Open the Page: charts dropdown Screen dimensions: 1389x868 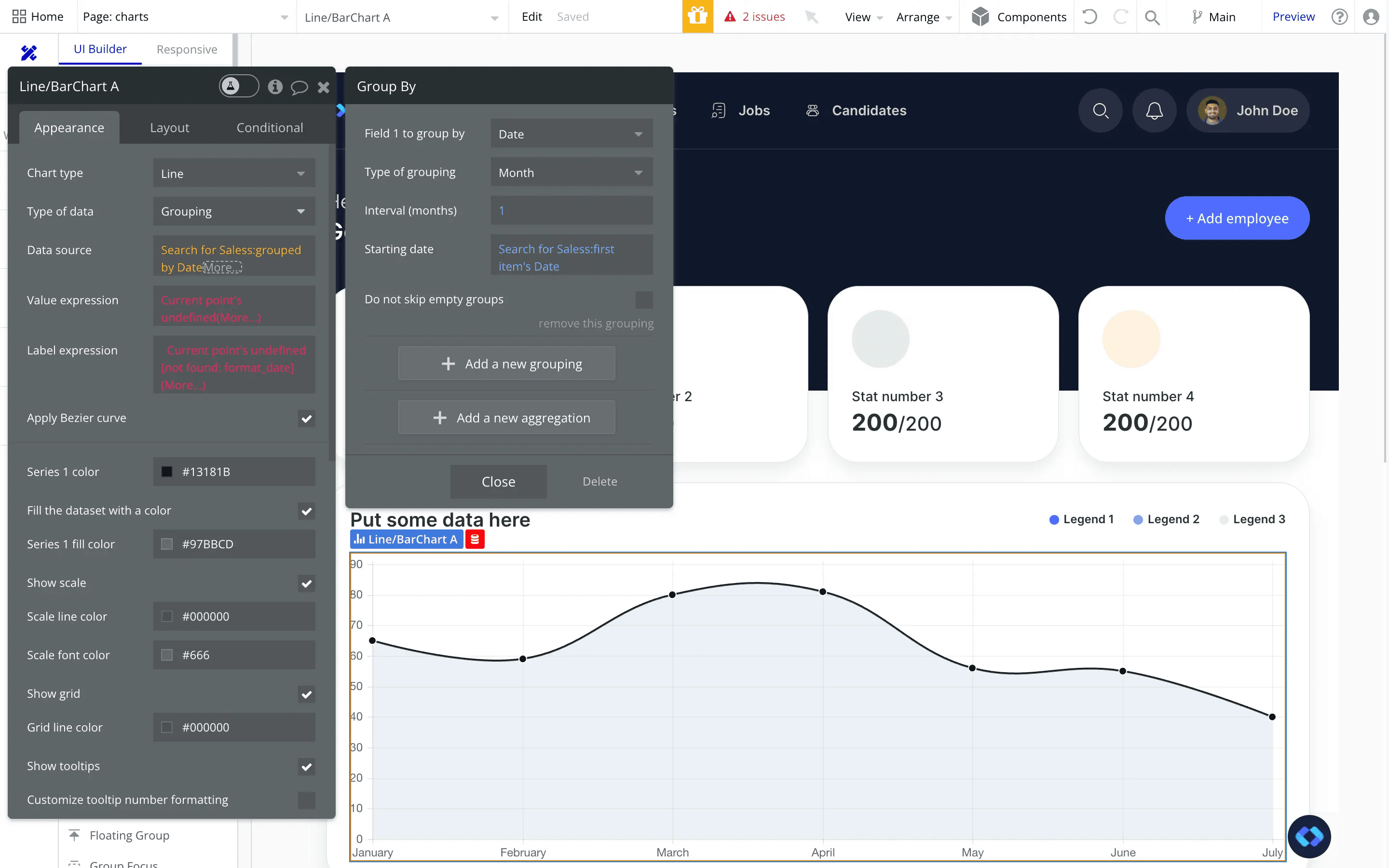(x=185, y=17)
